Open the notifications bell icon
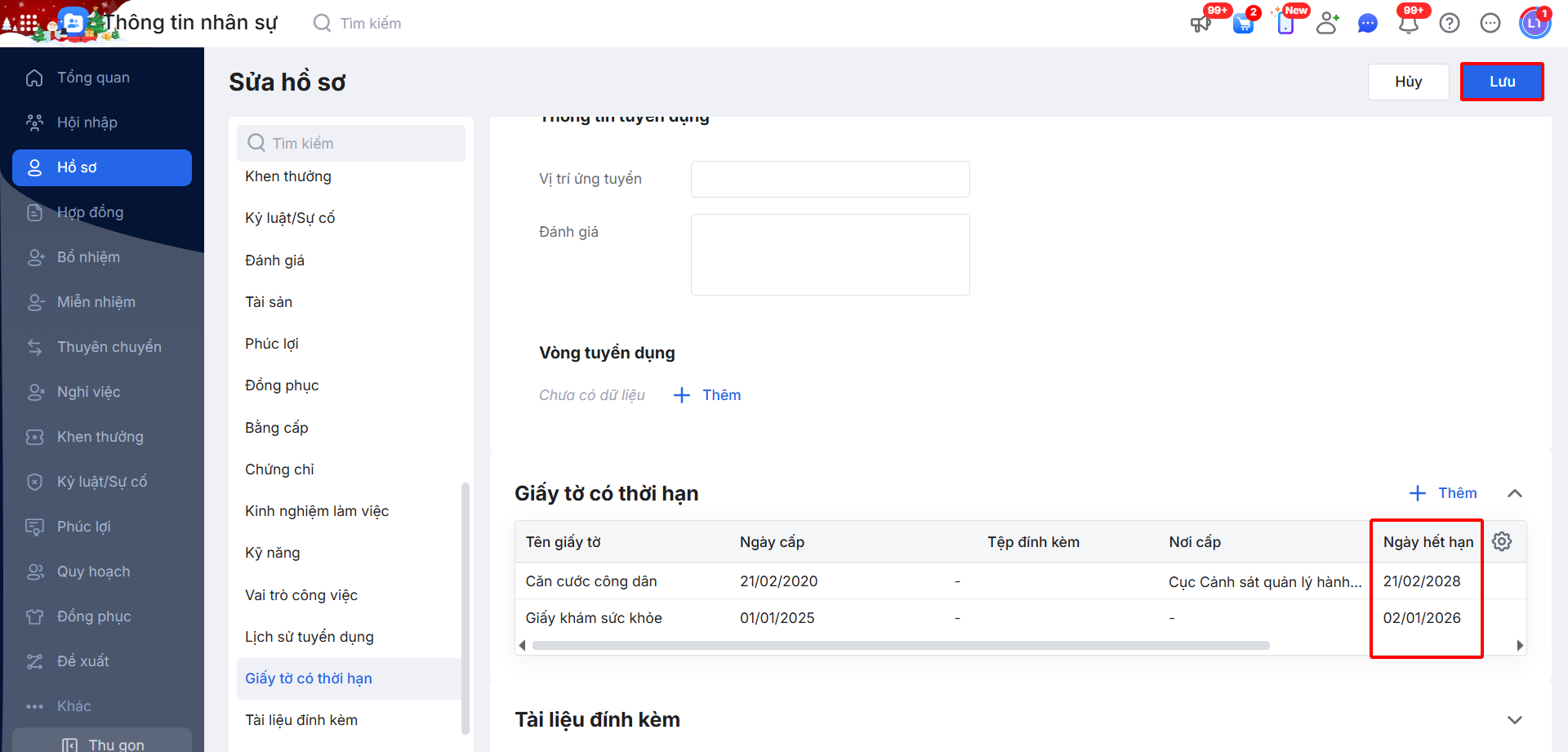 click(x=1408, y=24)
